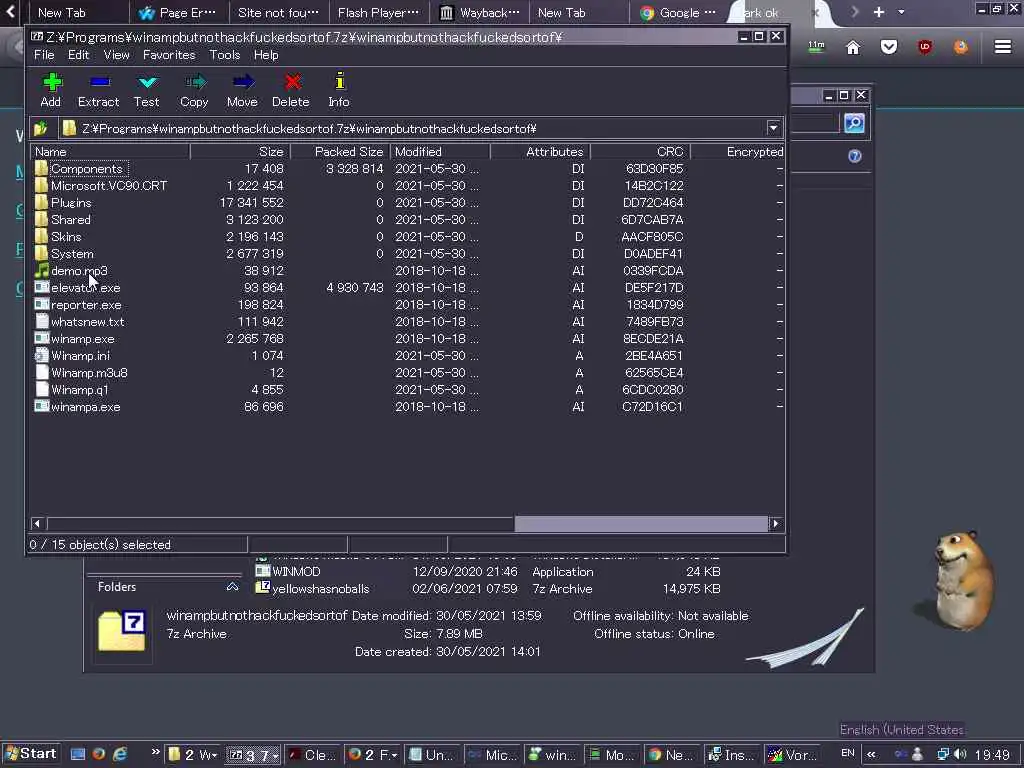Click the horizontal scrollbar thumb
This screenshot has width=1024, height=768.
pyautogui.click(x=641, y=524)
